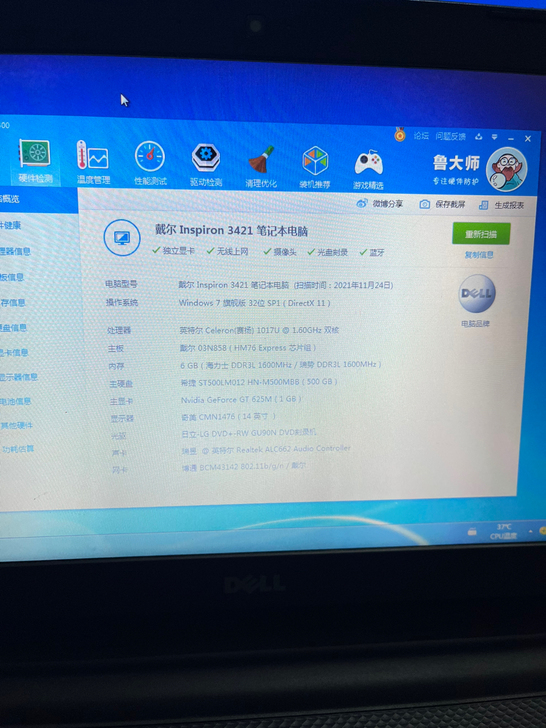The image size is (546, 728).
Task: Click the 独立显卡 checkmark feature
Action: [x=174, y=251]
